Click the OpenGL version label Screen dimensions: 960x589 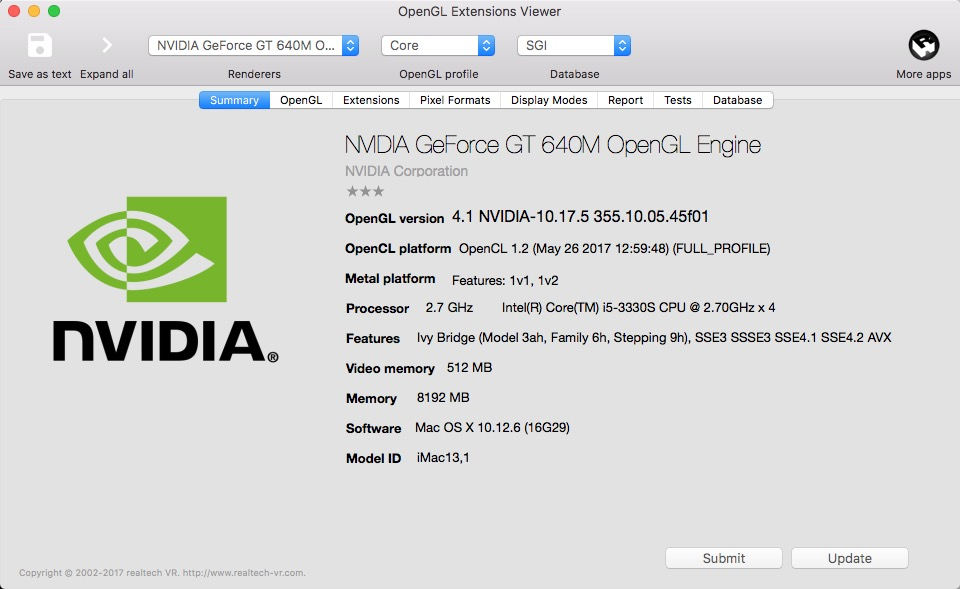pyautogui.click(x=394, y=219)
